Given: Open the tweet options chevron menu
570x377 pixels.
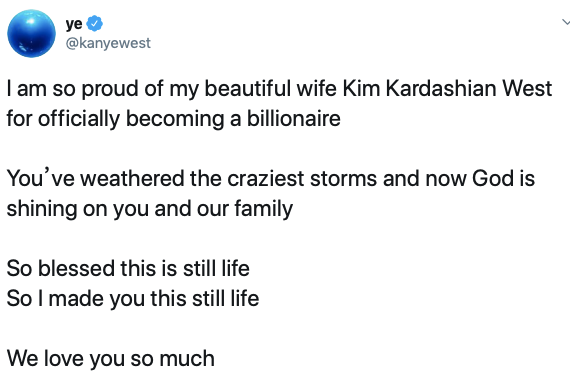Looking at the screenshot, I should 566,23.
